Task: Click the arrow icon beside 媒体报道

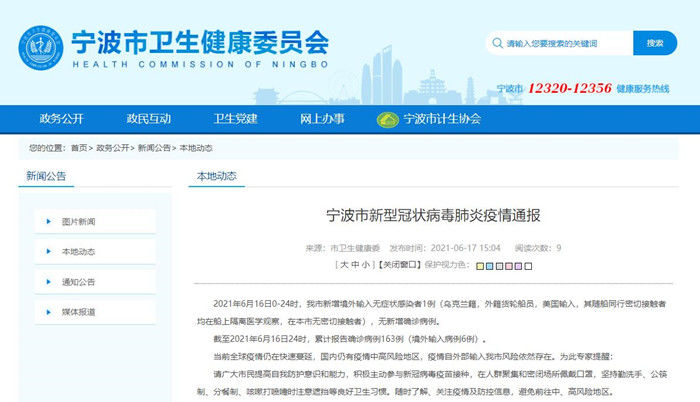Action: pos(49,311)
